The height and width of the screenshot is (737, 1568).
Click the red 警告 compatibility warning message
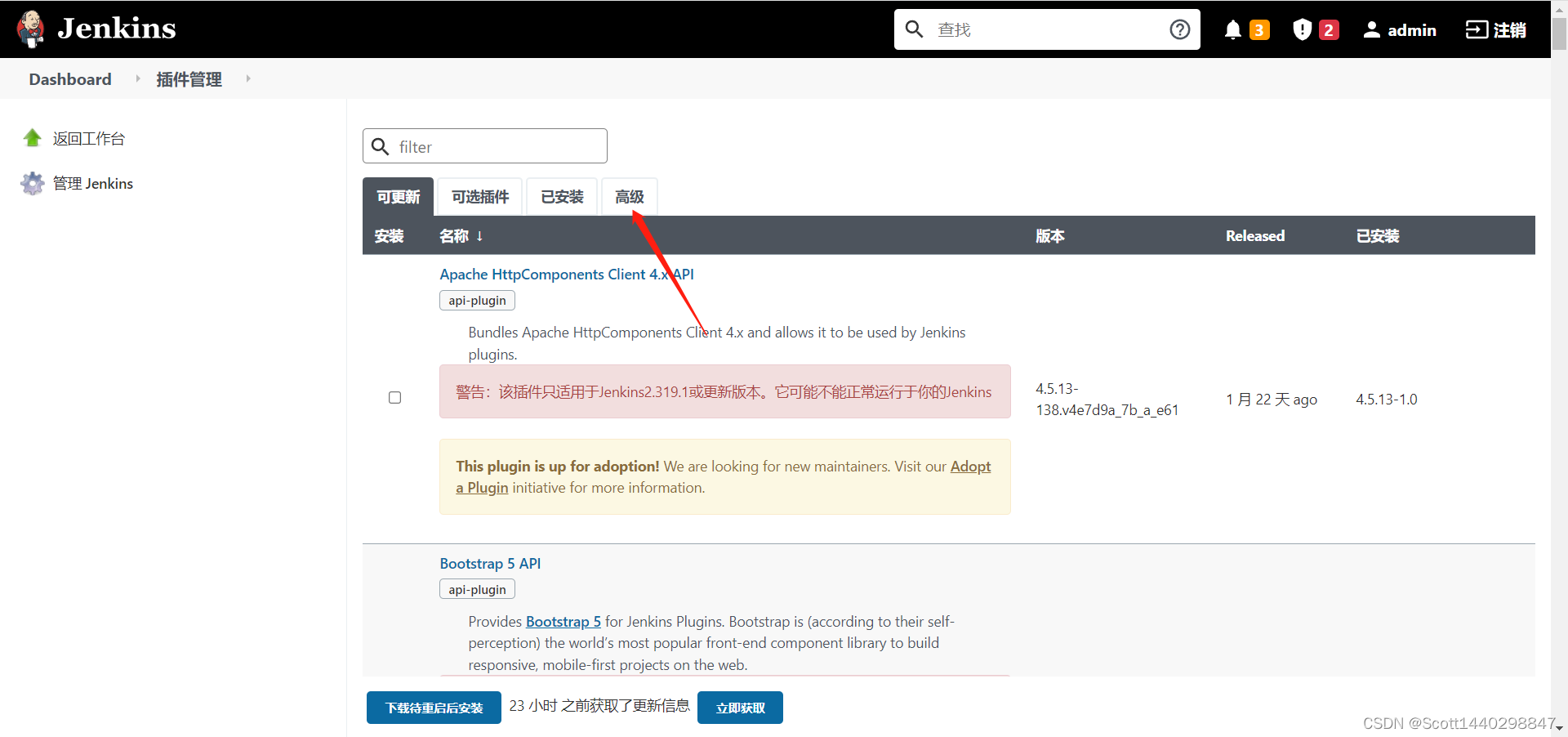click(x=724, y=391)
